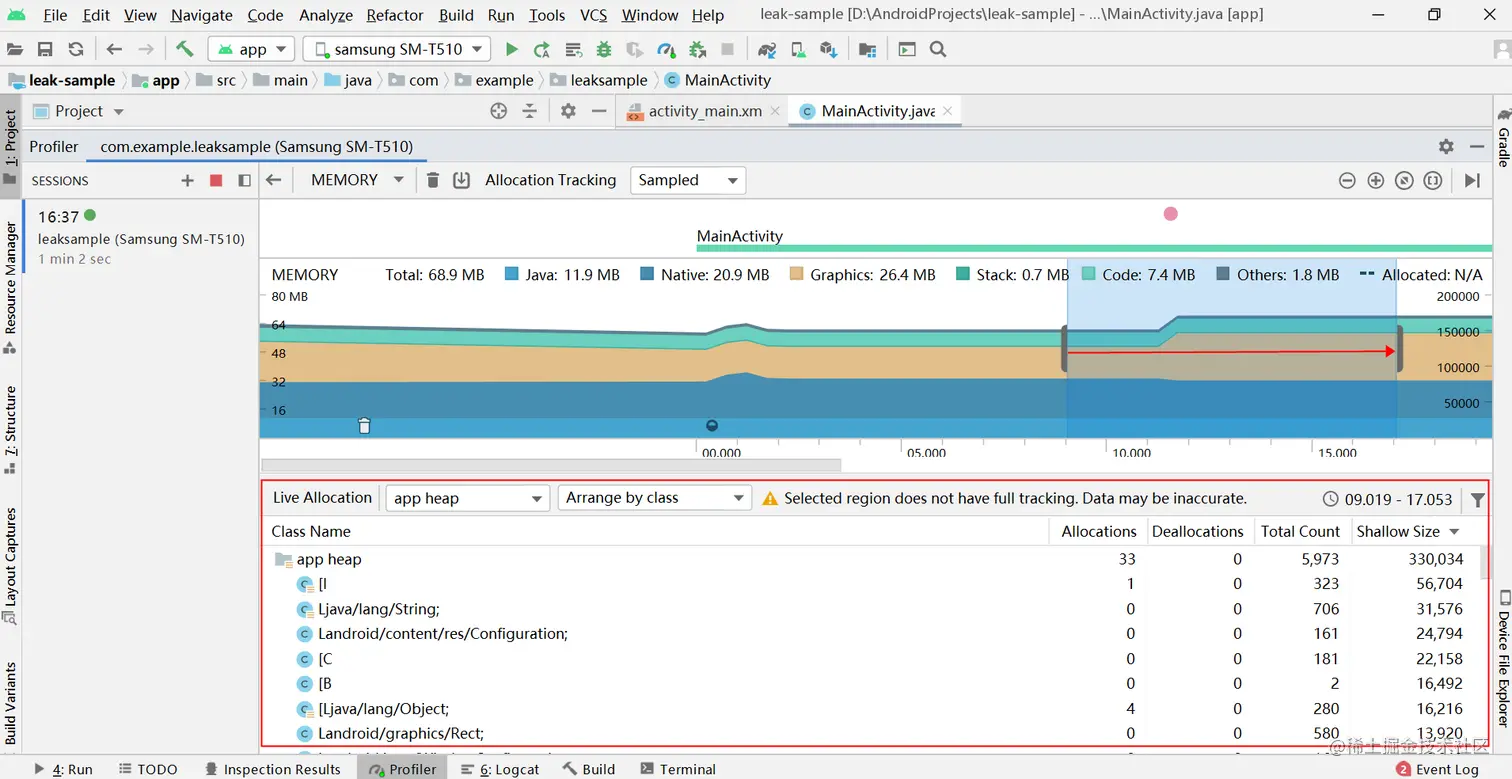Viewport: 1512px width, 779px height.
Task: Toggle the Device File Explorer panel
Action: pyautogui.click(x=1503, y=658)
